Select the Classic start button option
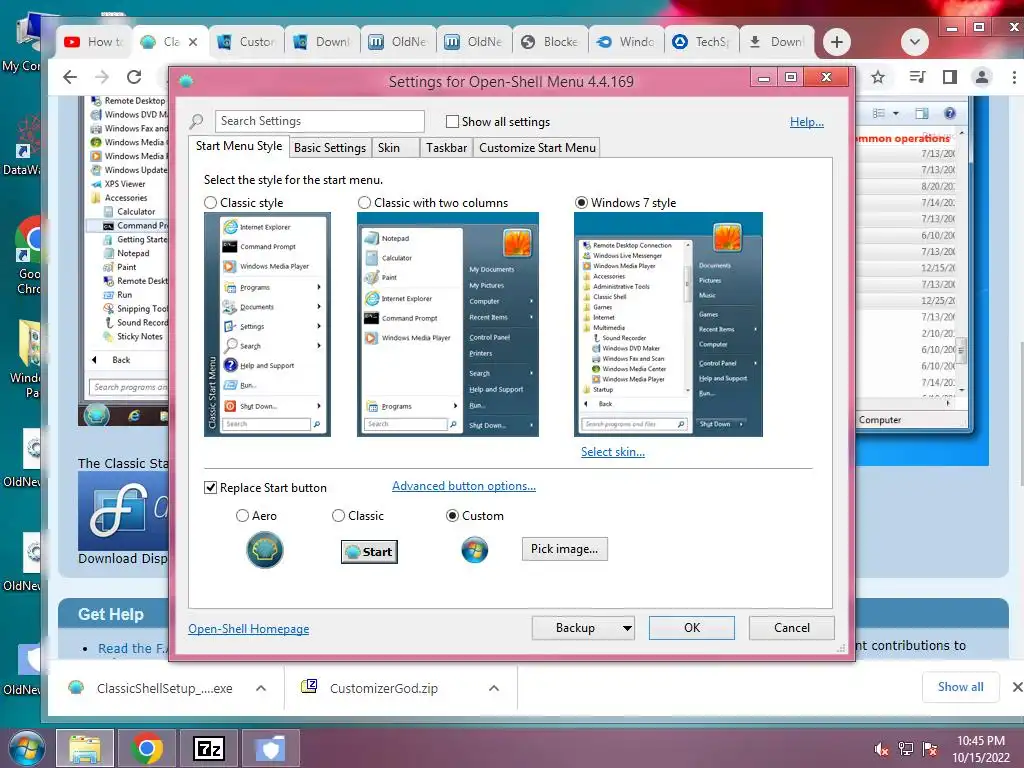Image resolution: width=1024 pixels, height=768 pixels. click(x=338, y=516)
